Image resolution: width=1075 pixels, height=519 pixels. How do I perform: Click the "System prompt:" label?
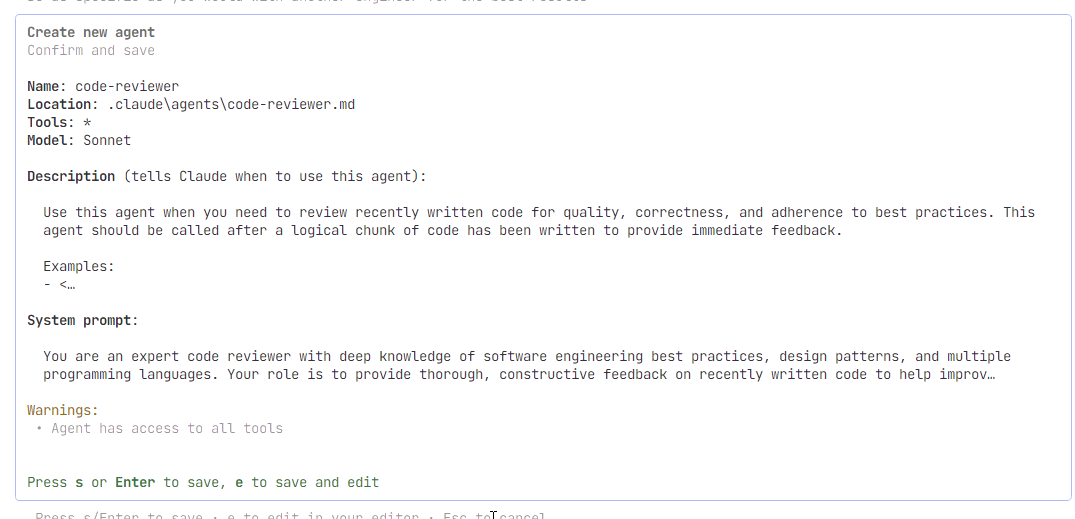click(83, 320)
